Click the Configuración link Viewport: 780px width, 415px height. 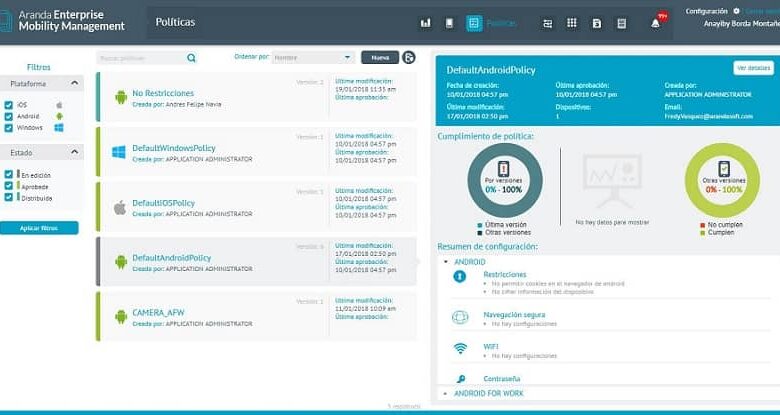point(706,11)
